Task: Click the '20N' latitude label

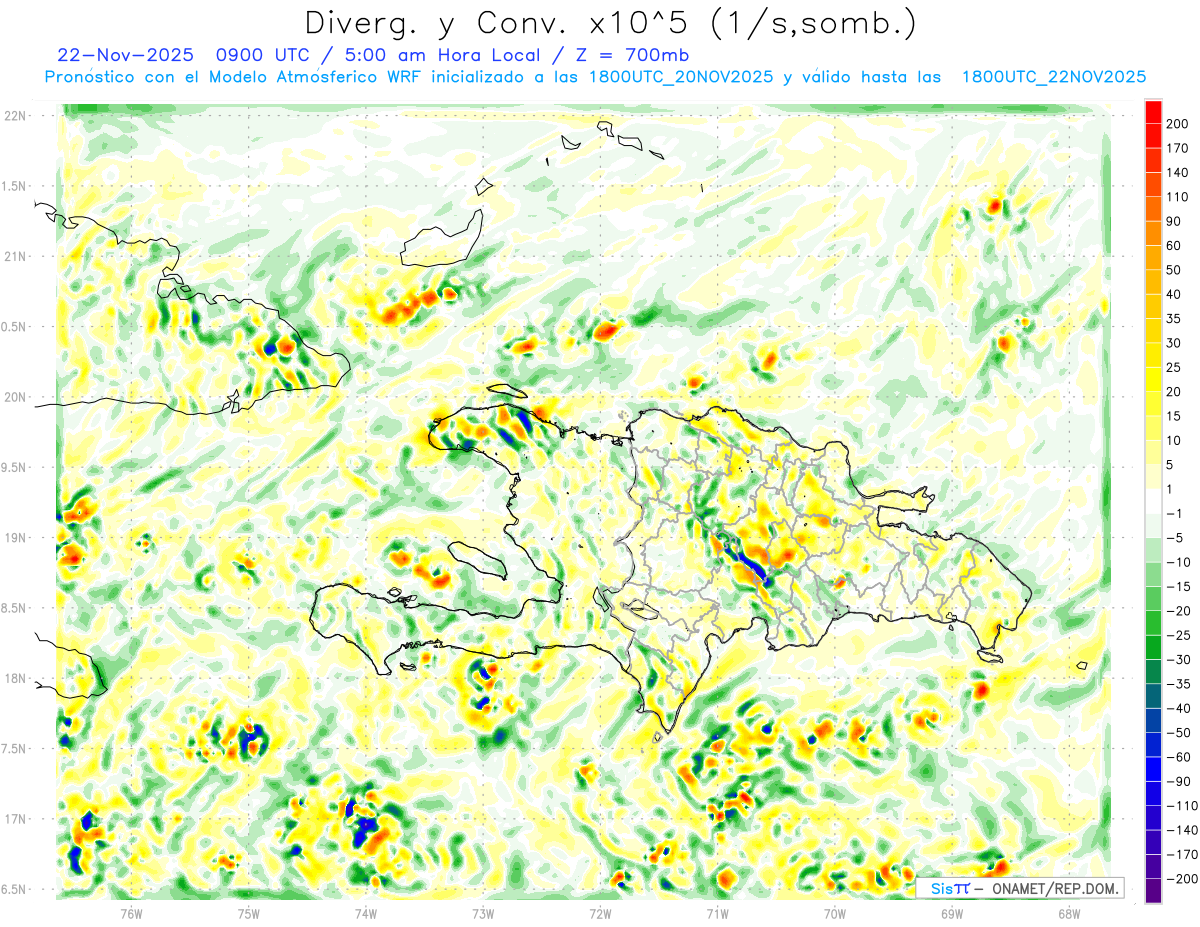Action: point(14,397)
